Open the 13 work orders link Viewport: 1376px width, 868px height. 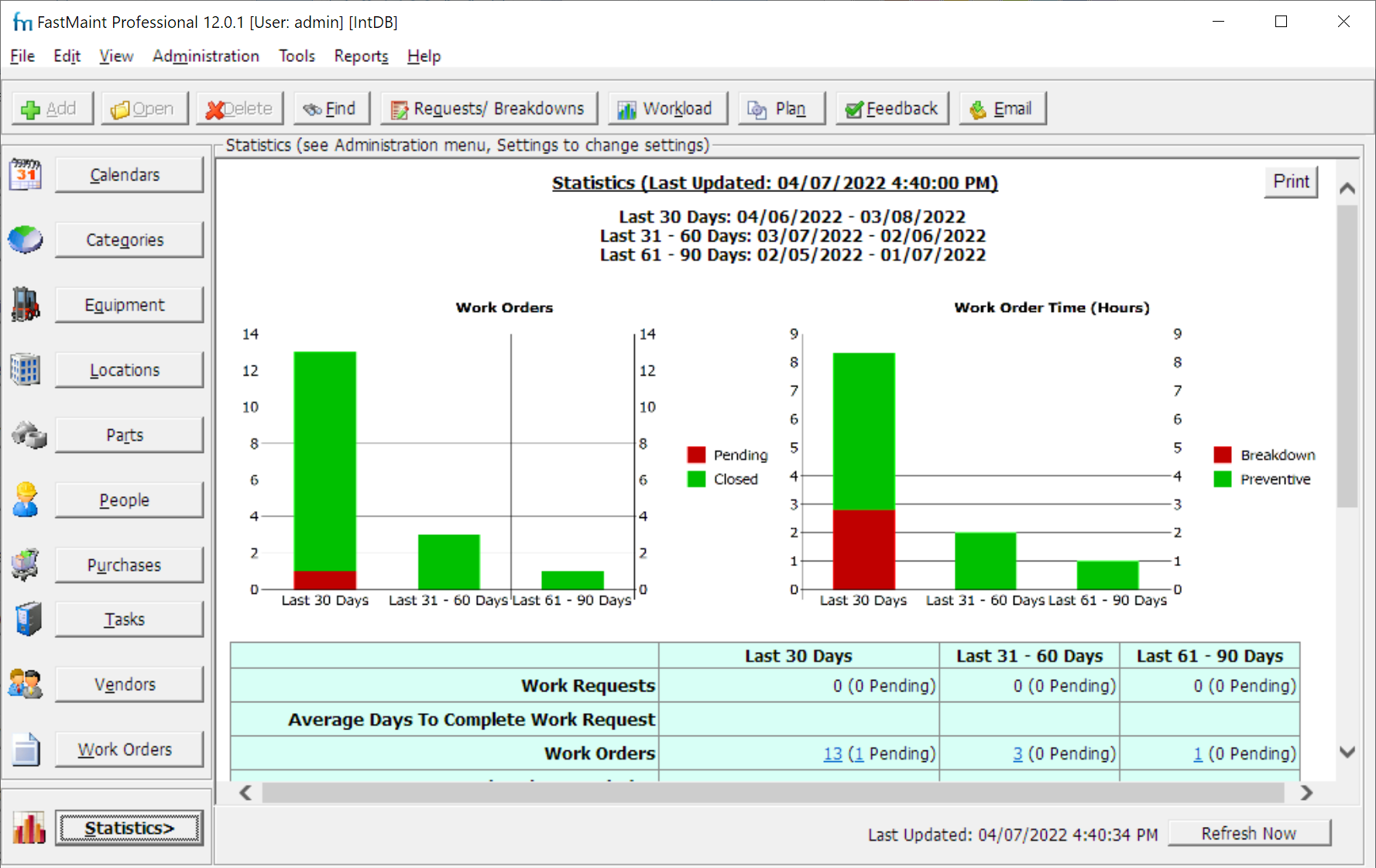pyautogui.click(x=832, y=753)
